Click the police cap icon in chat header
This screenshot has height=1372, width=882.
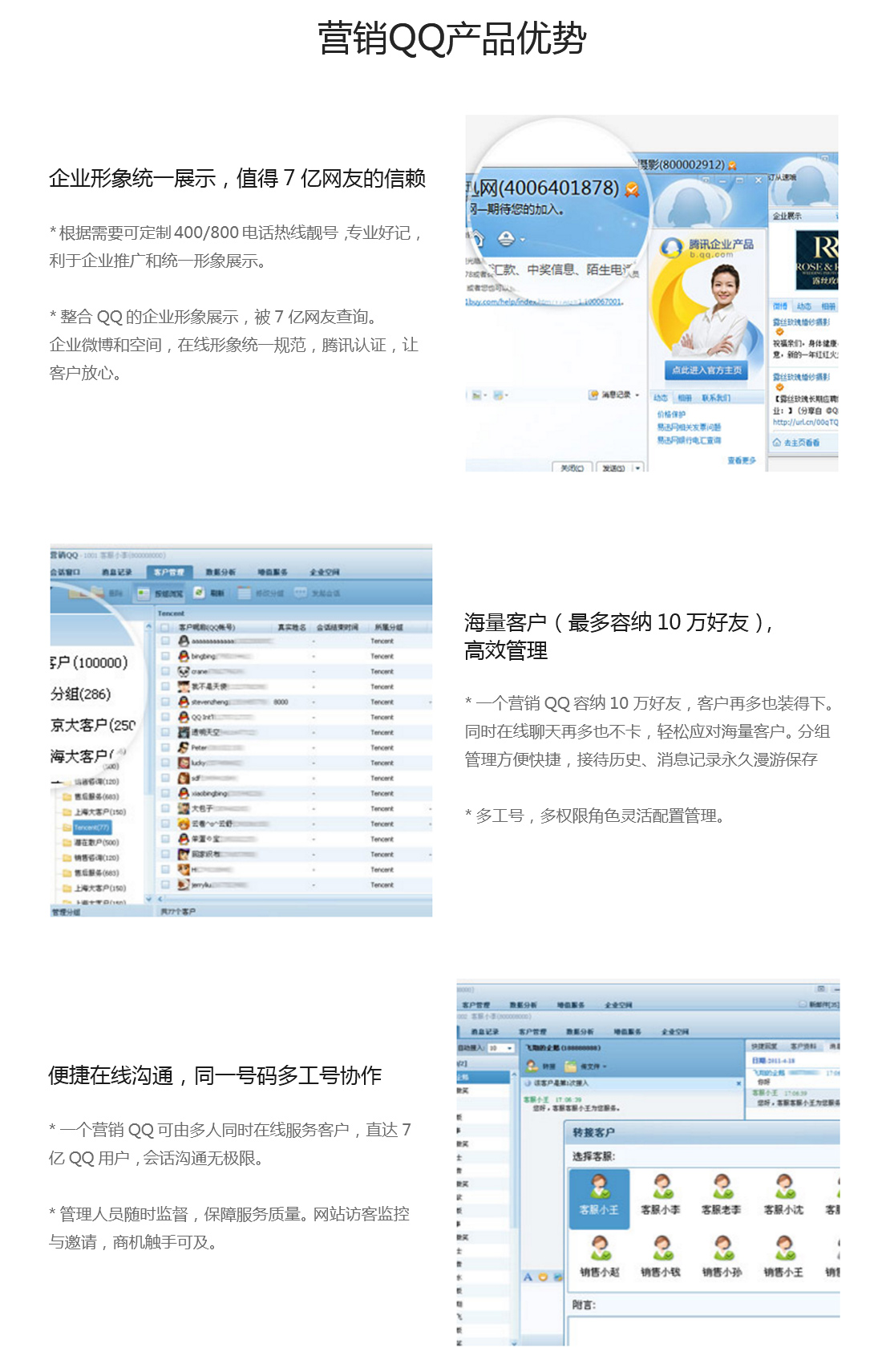(507, 238)
